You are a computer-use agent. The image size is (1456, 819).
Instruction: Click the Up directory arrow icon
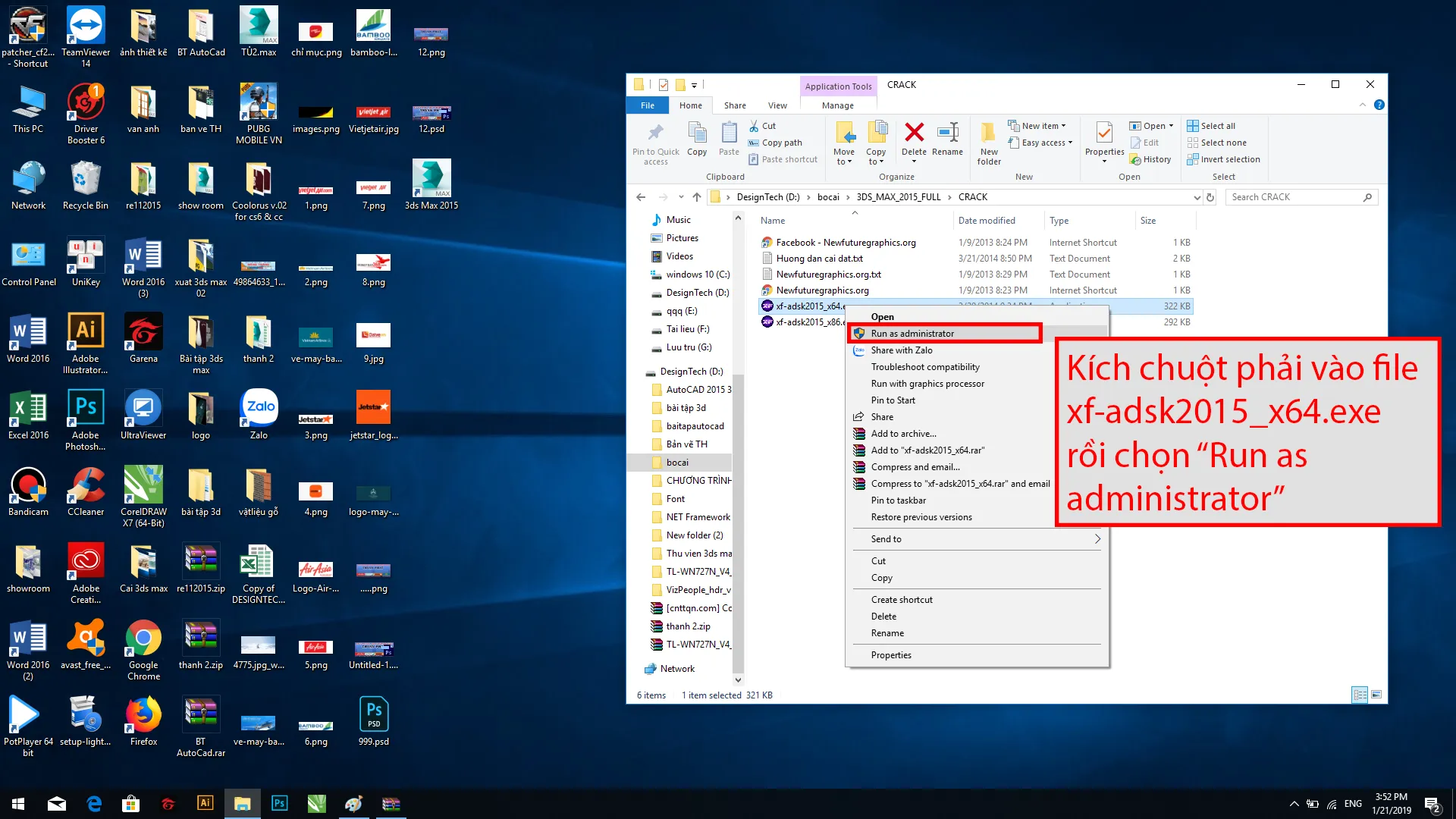(x=697, y=197)
